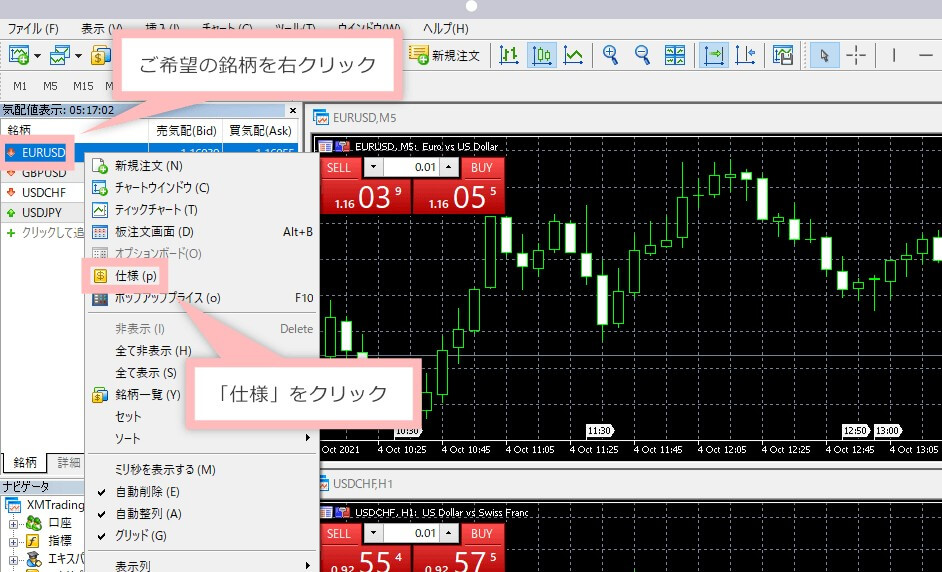Expand the 表示列 submenu
This screenshot has width=942, height=572.
(308, 565)
